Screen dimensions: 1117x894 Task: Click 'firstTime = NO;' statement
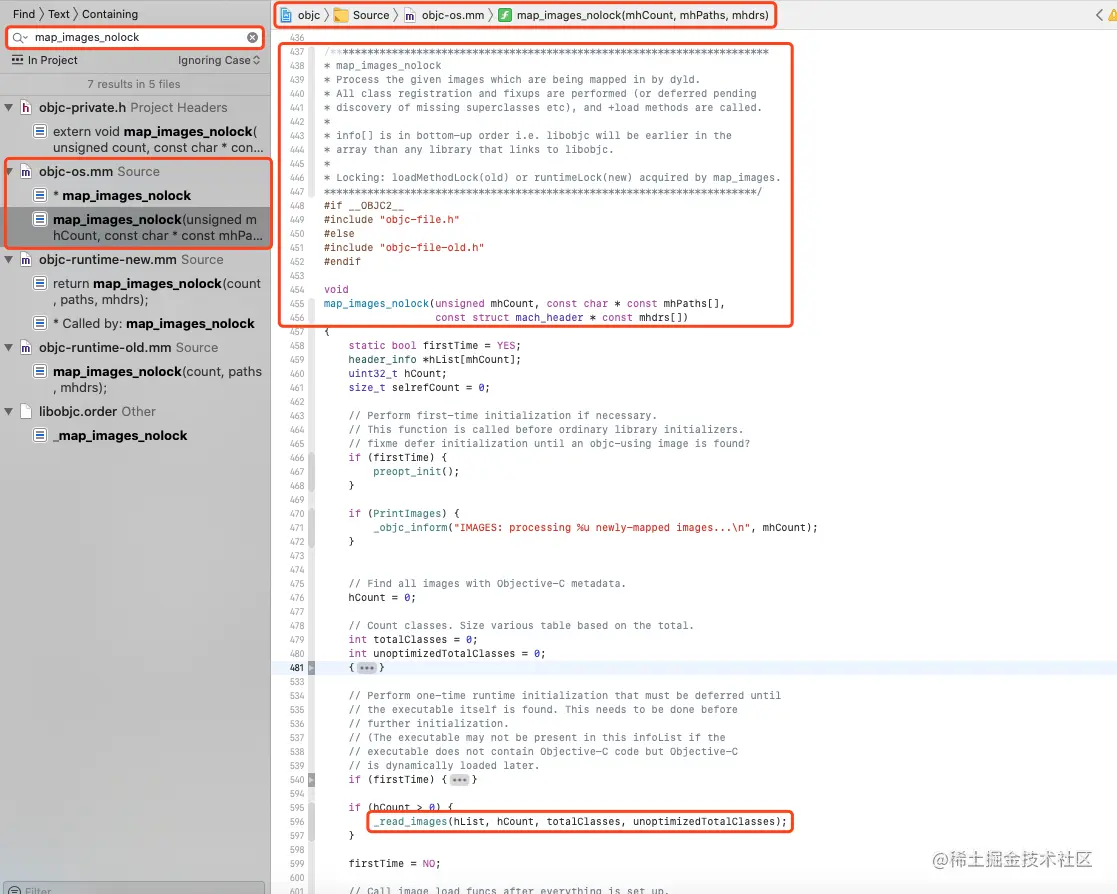395,863
